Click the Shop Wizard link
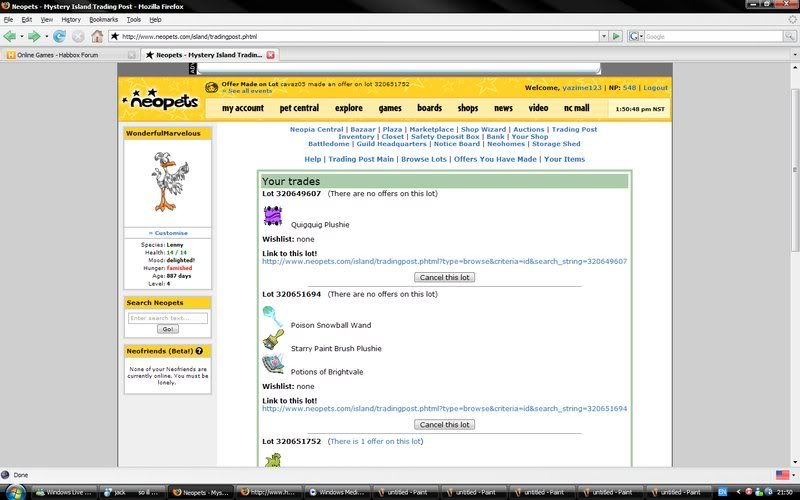This screenshot has height=500, width=800. [x=483, y=129]
